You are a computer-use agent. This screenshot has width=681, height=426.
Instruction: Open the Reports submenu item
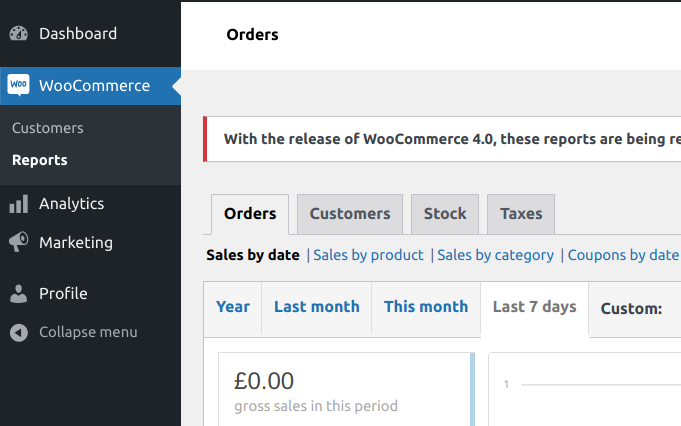tap(40, 160)
